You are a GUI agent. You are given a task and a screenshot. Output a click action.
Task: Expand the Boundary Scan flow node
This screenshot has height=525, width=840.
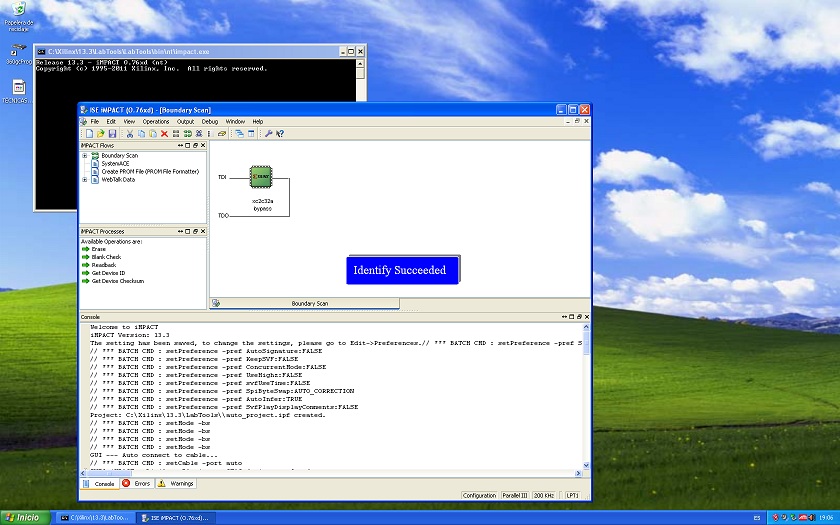tap(84, 156)
